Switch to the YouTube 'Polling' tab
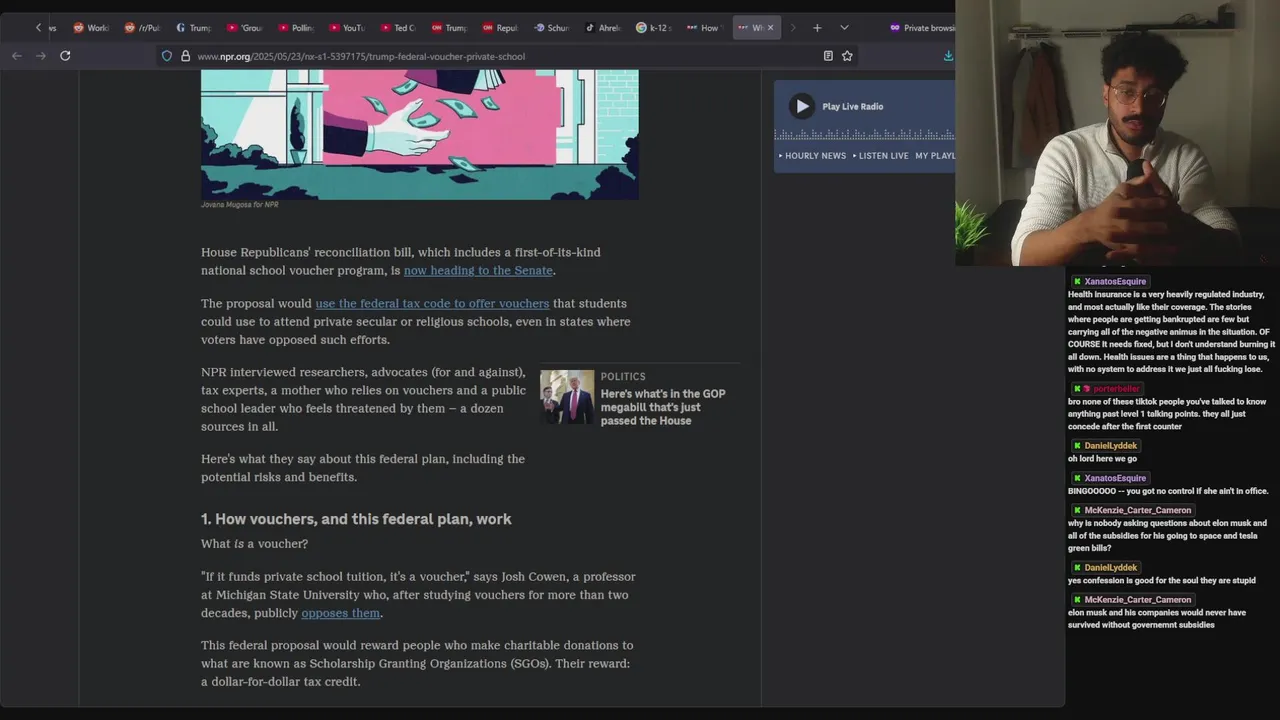The width and height of the screenshot is (1280, 720). click(x=295, y=28)
